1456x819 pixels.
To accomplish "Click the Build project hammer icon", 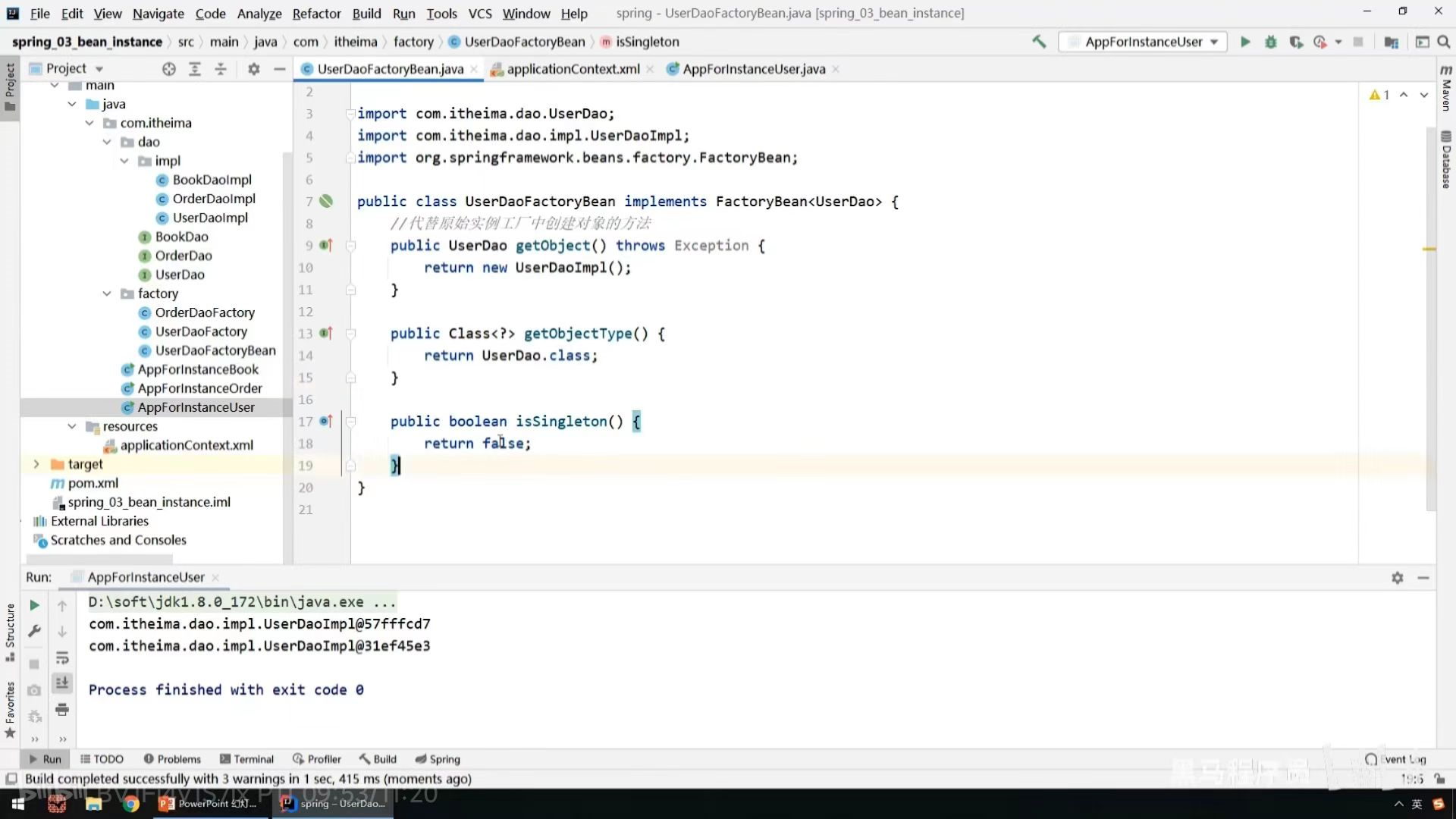I will pos(1039,42).
